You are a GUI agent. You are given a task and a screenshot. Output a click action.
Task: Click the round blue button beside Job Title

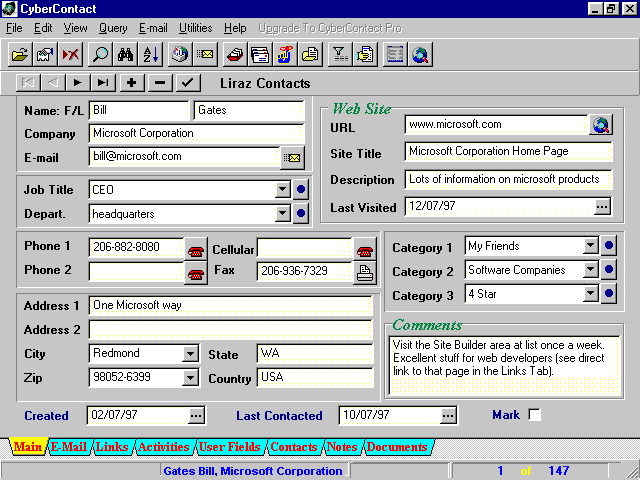[x=301, y=189]
